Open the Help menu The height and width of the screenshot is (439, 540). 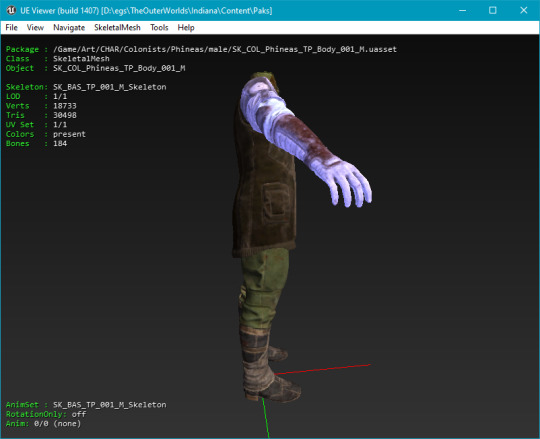click(186, 28)
